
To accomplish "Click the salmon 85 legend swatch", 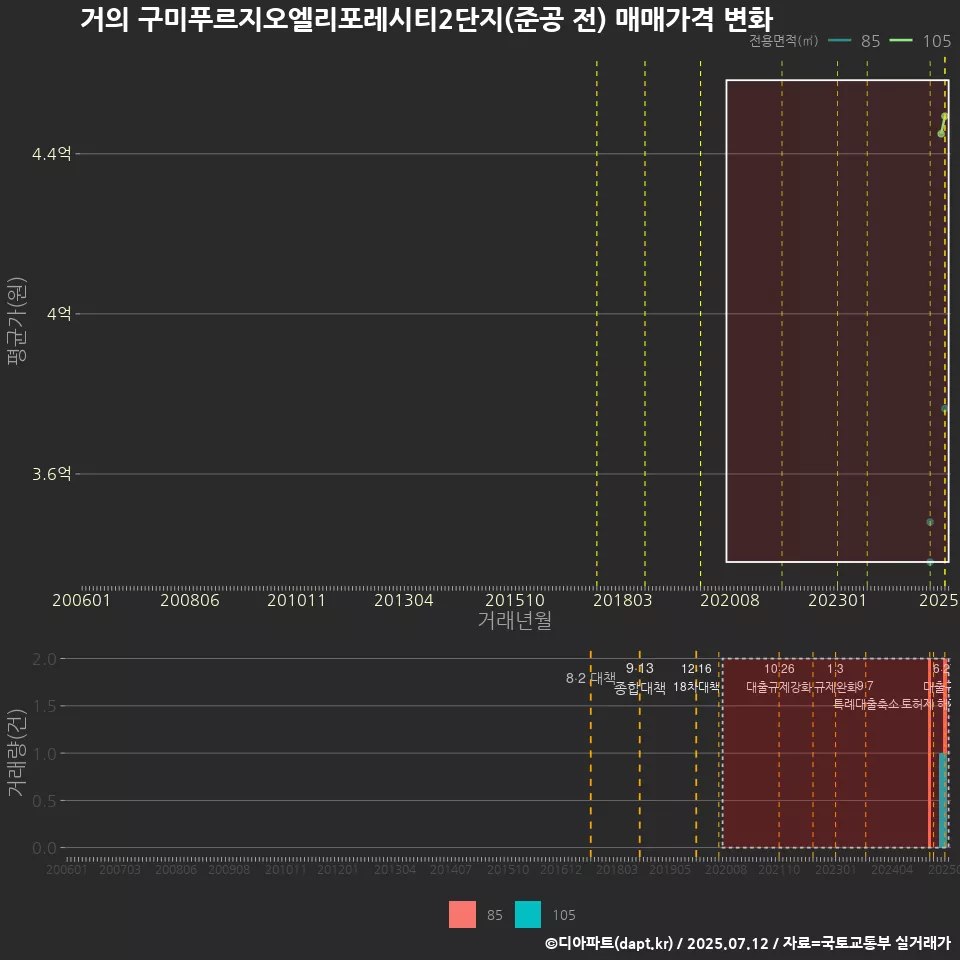I will 462,915.
